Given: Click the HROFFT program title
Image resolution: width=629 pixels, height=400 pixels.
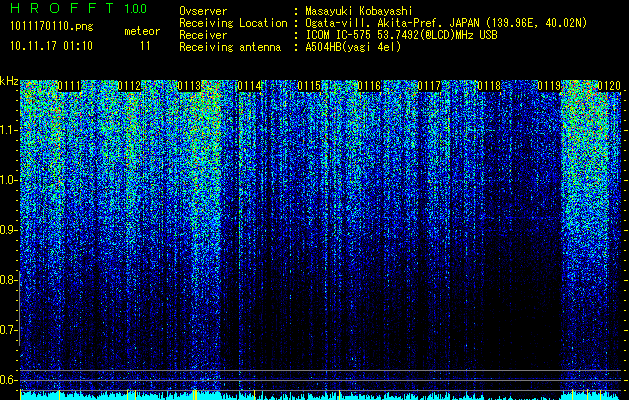Looking at the screenshot, I should click(62, 8).
